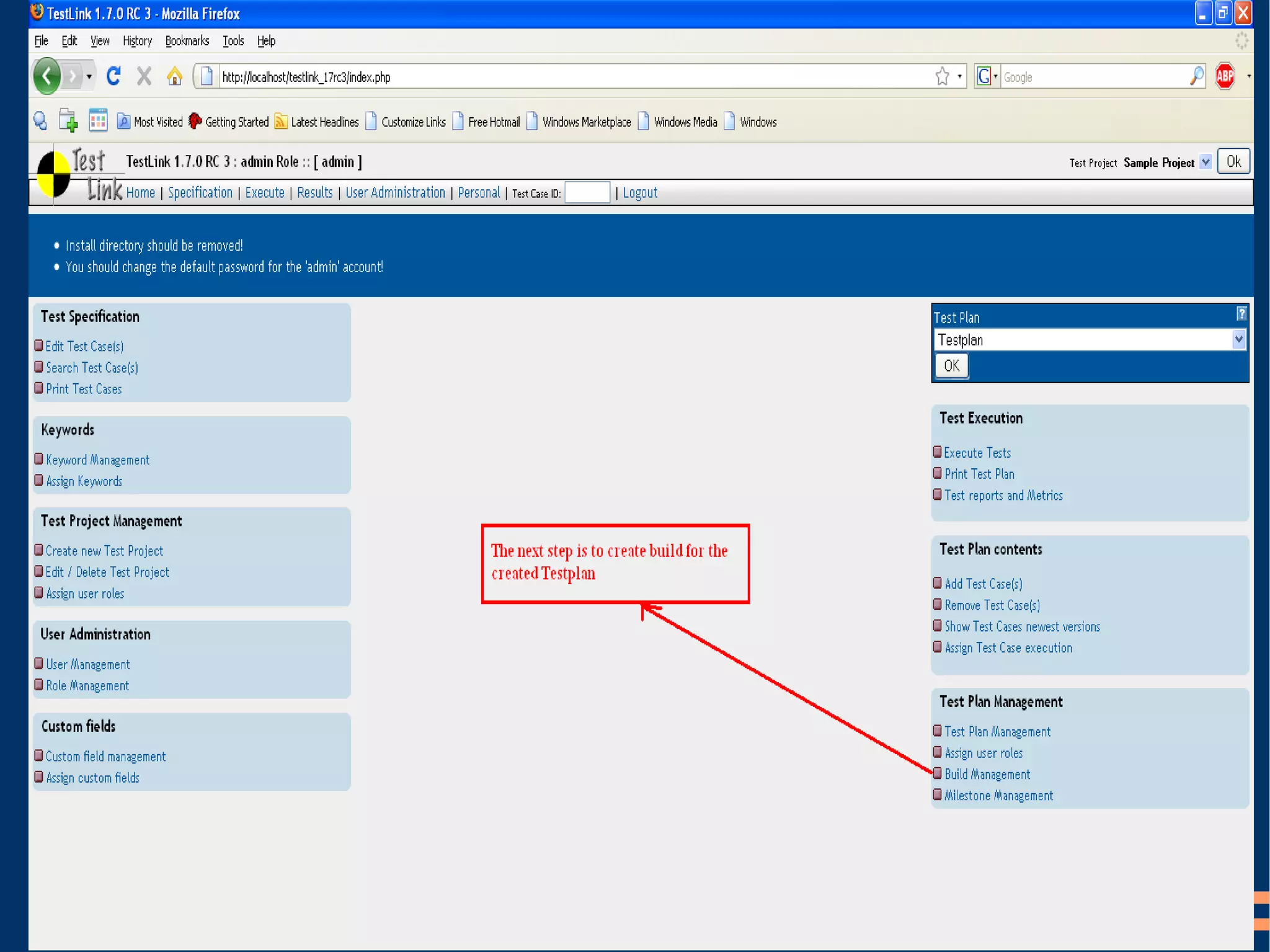Image resolution: width=1270 pixels, height=952 pixels.
Task: Go to the Home navigation link
Action: click(141, 193)
